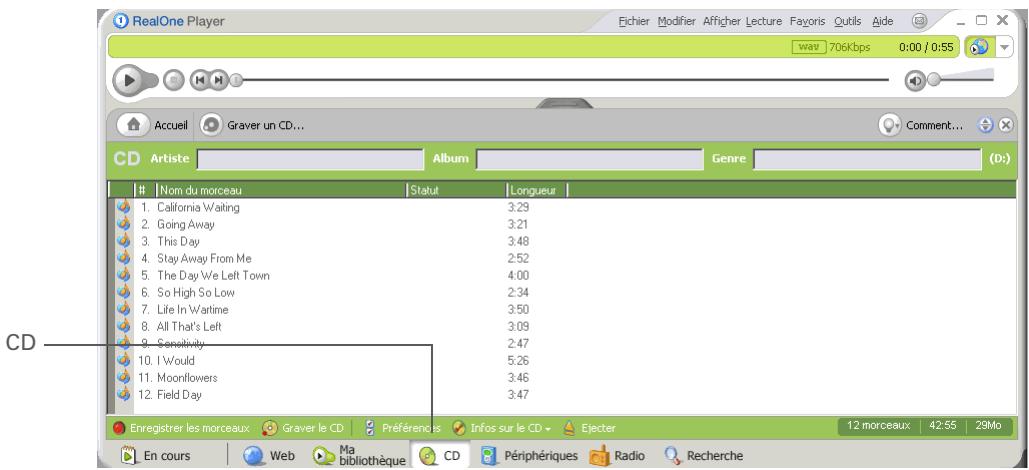1029x470 pixels.
Task: Select track Field Day
Action: click(179, 395)
